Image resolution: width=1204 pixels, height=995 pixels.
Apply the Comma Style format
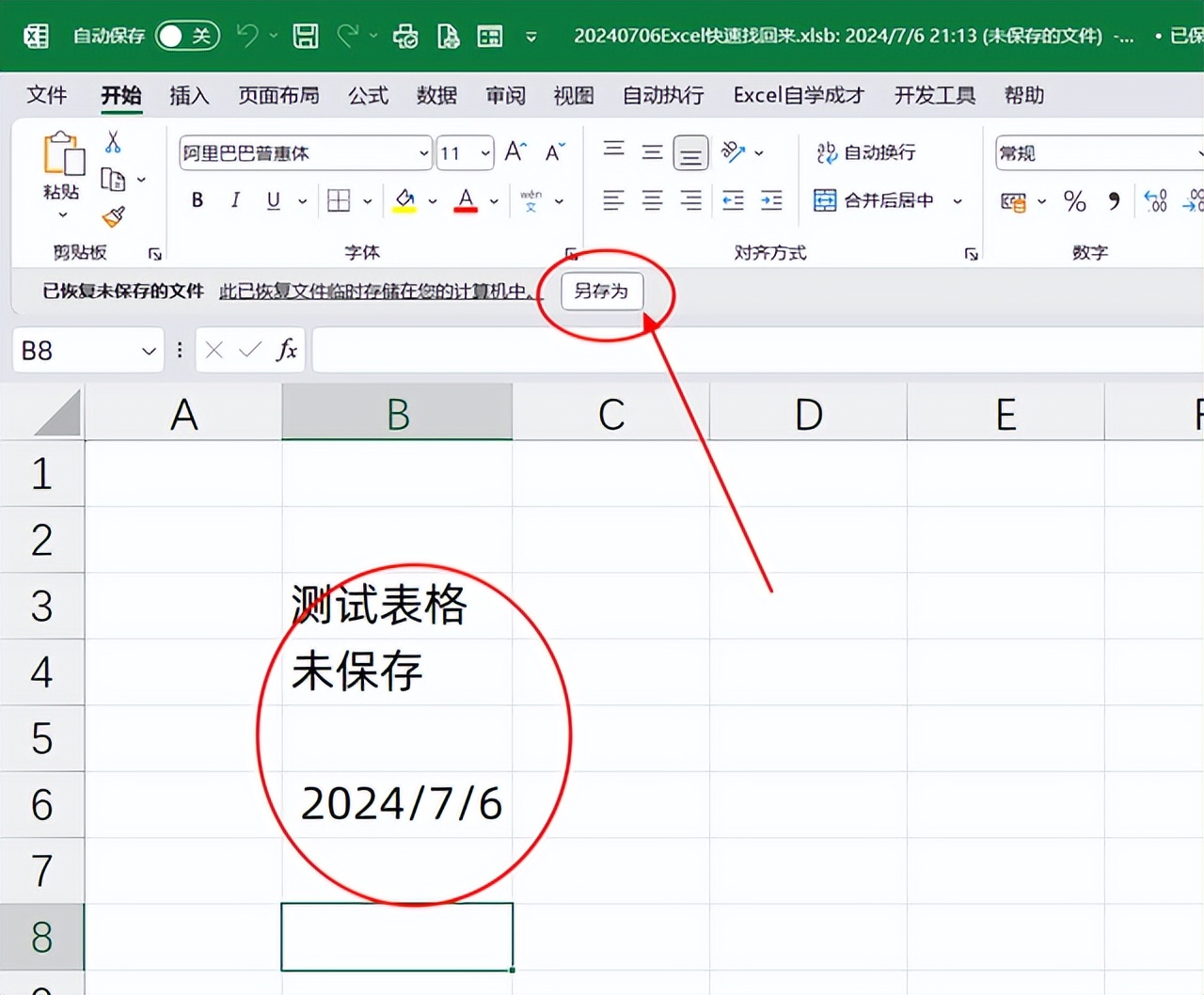pos(1115,200)
